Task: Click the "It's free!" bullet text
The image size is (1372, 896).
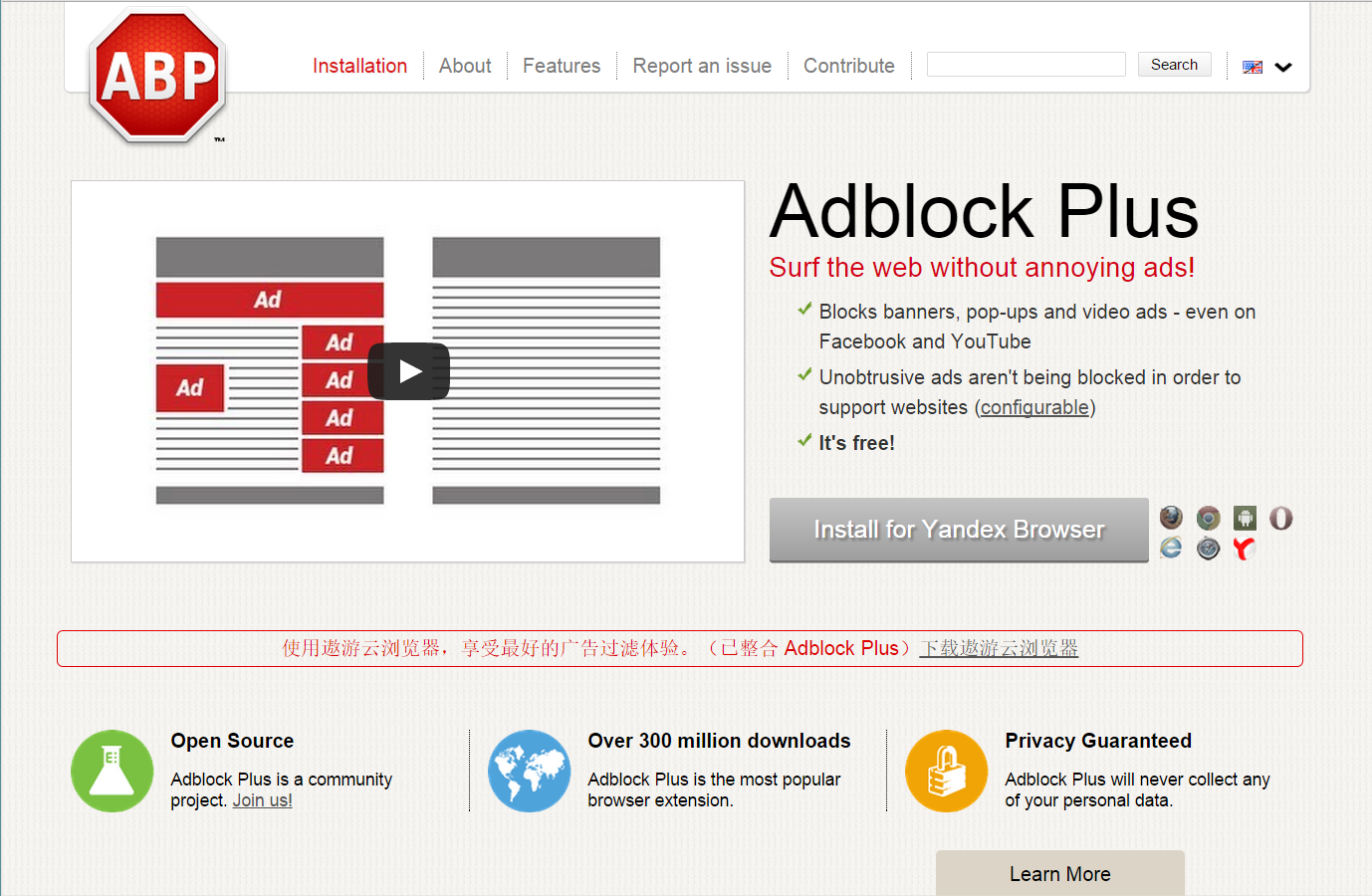Action: click(856, 443)
